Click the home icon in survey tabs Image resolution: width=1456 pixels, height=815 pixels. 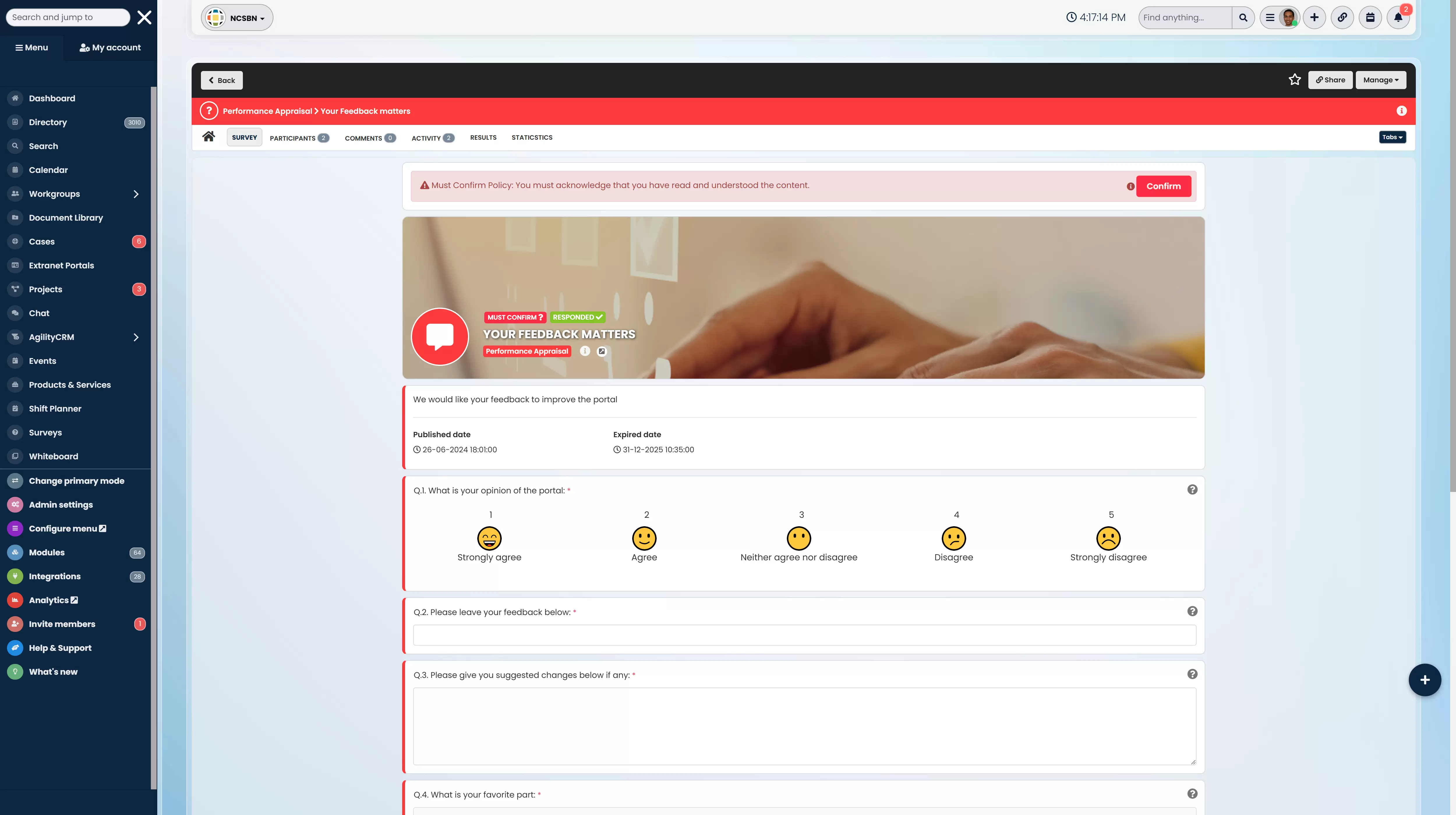pos(208,137)
